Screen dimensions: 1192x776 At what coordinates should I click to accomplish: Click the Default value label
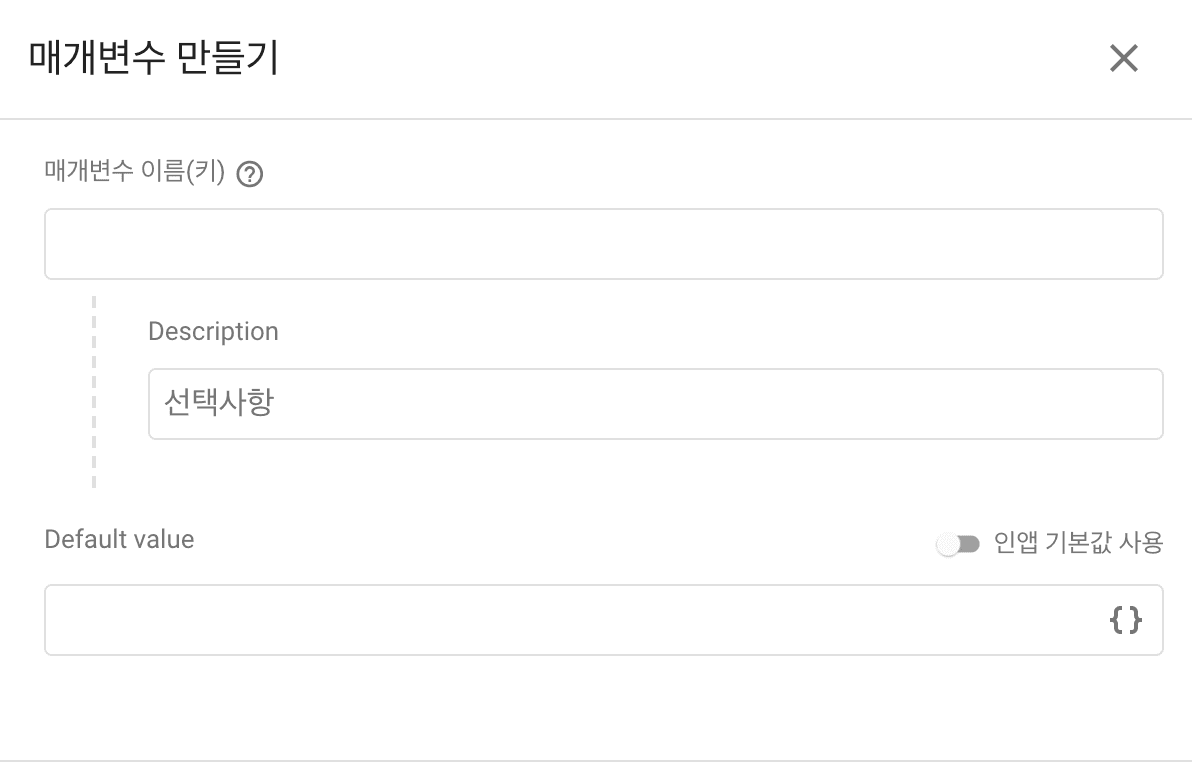click(119, 539)
